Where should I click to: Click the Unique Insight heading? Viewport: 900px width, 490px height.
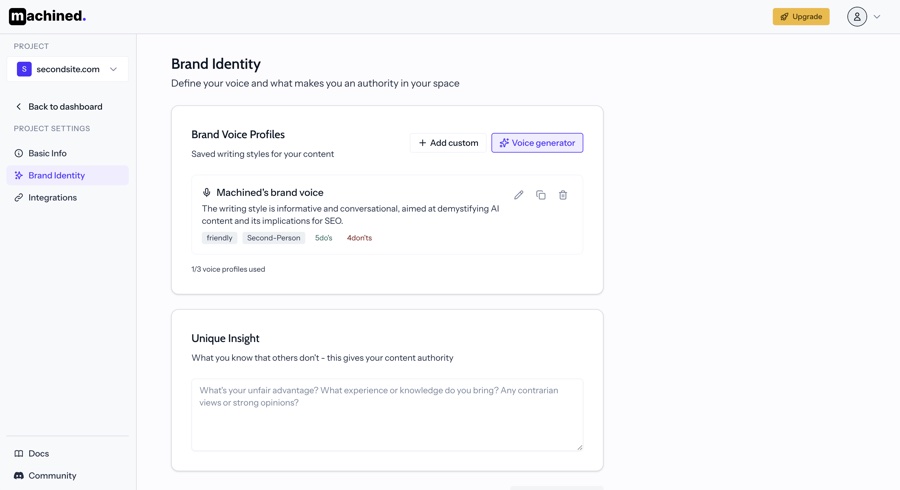tap(225, 339)
